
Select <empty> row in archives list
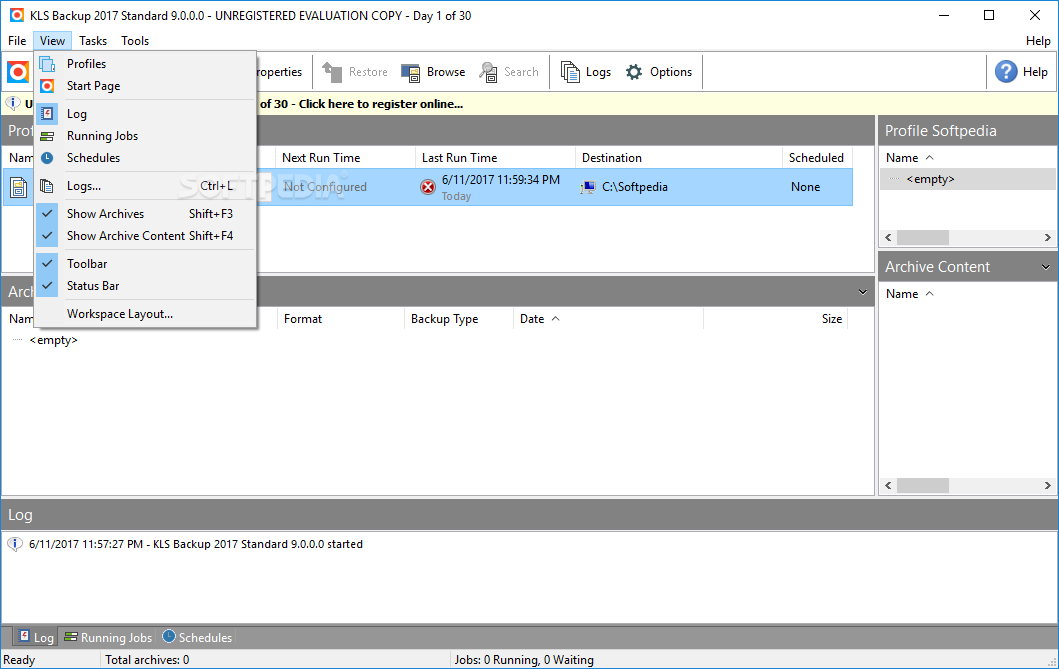(53, 340)
